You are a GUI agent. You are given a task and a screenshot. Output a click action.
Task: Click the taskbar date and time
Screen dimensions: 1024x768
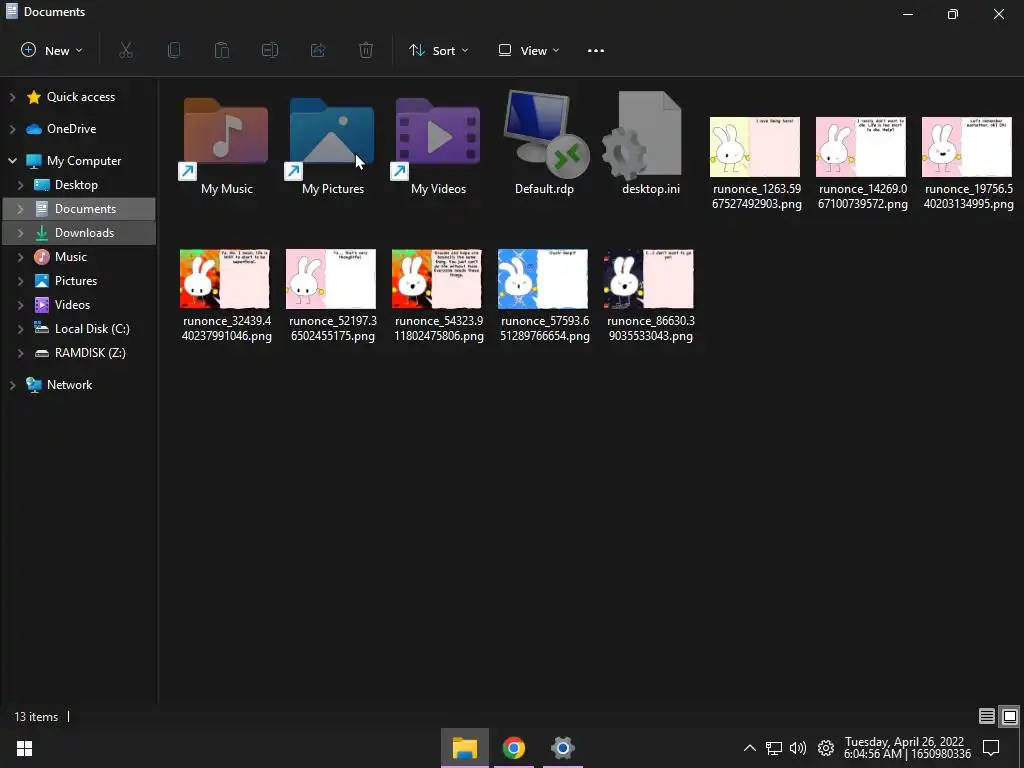click(907, 748)
